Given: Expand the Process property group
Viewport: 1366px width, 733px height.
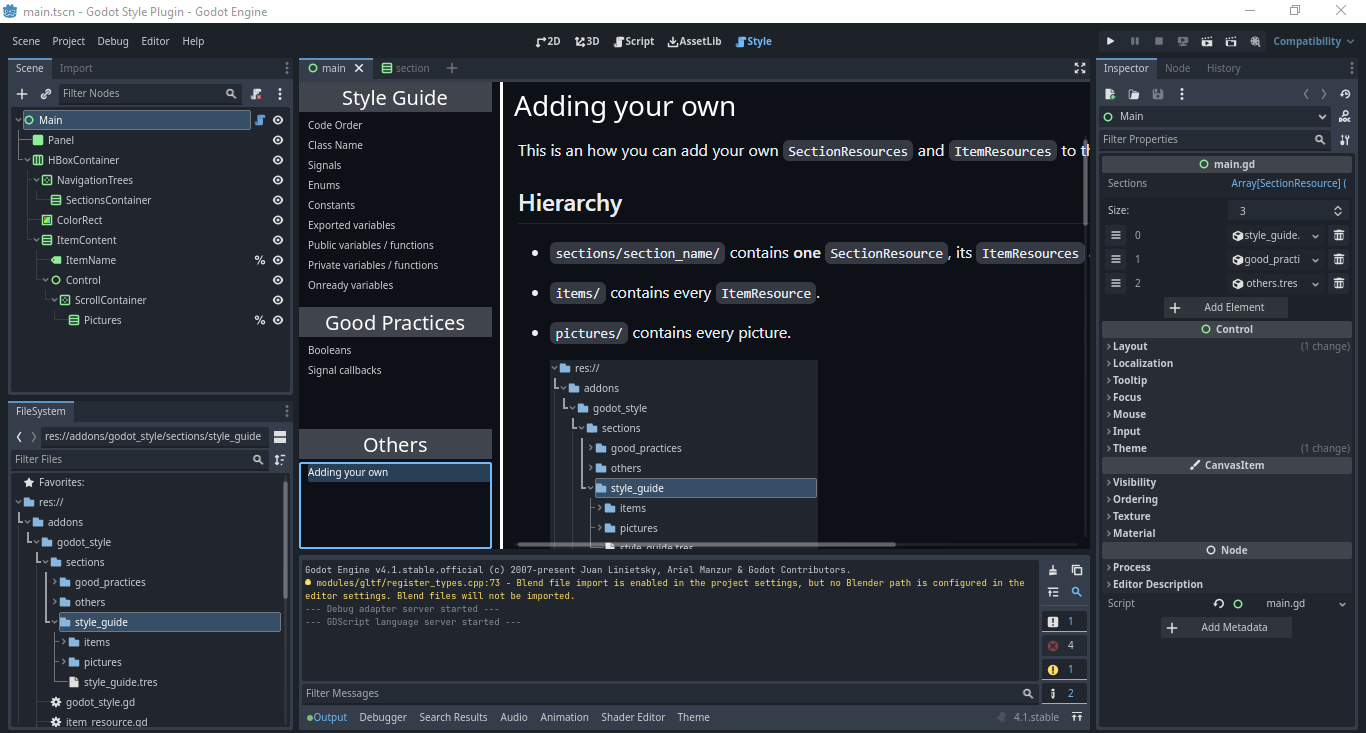Looking at the screenshot, I should (x=1131, y=567).
